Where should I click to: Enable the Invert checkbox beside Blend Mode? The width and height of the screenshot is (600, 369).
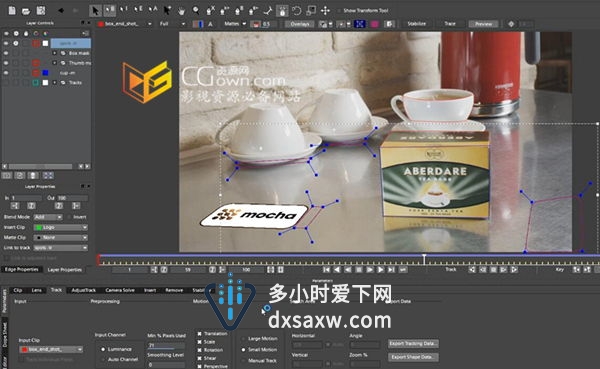click(x=69, y=217)
